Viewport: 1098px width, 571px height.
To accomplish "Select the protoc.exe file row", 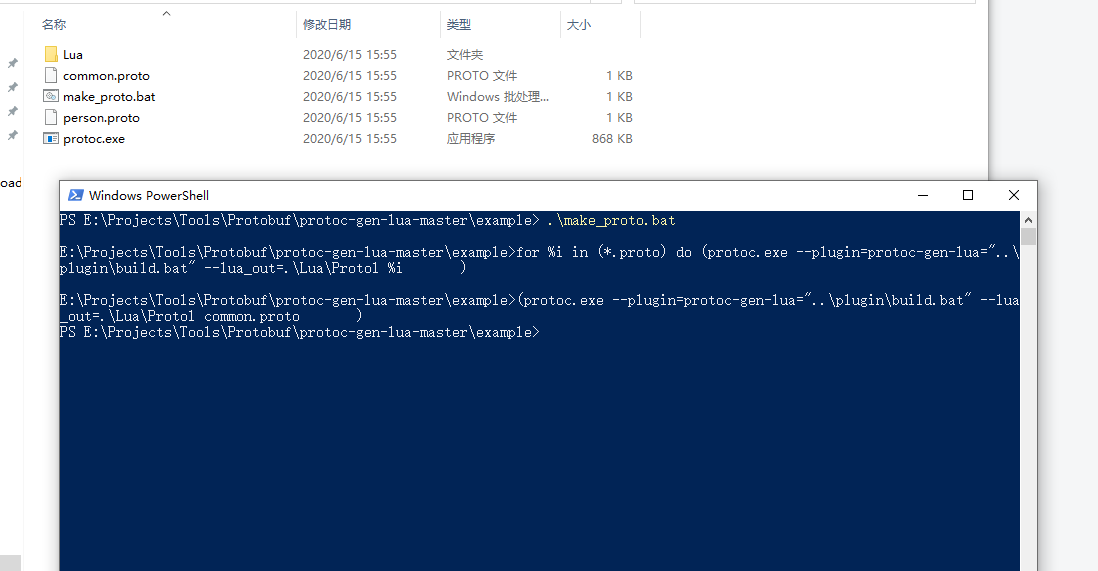I will coord(338,139).
